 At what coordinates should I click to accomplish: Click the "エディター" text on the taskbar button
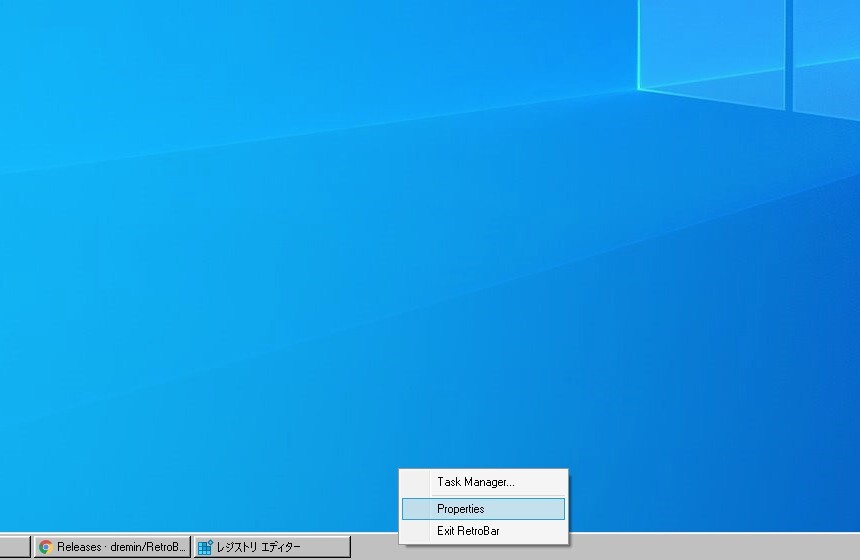[x=281, y=547]
